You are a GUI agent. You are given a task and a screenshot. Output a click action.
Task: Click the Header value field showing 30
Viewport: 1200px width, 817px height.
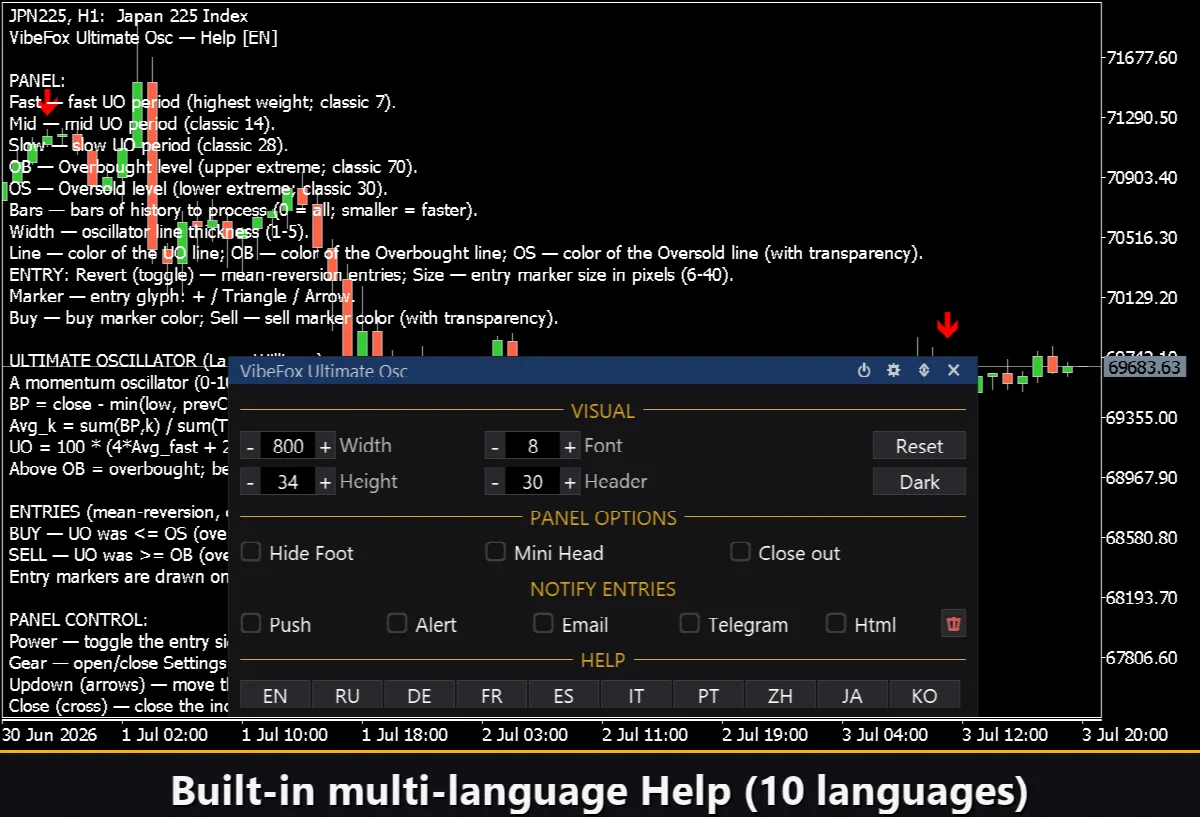point(533,482)
